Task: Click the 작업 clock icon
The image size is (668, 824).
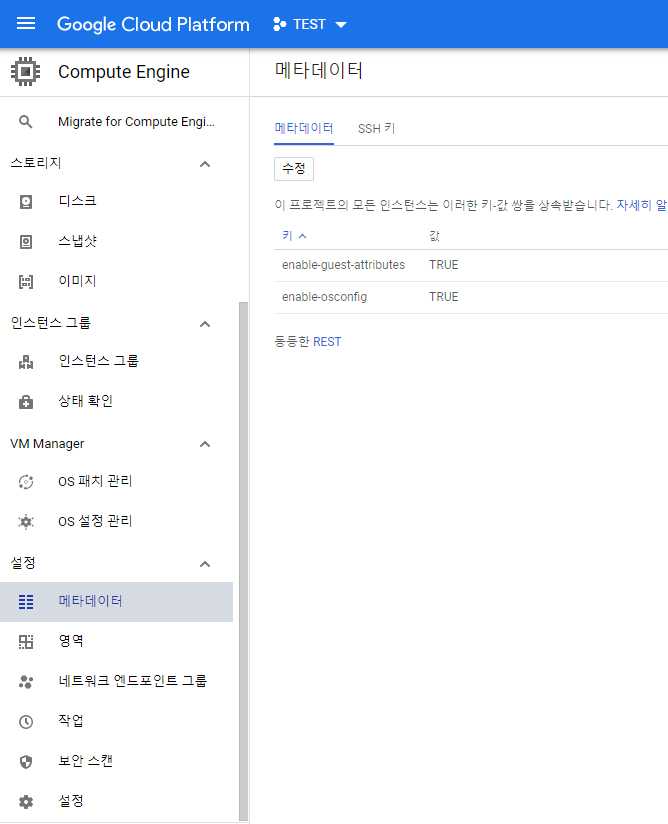Action: [26, 722]
